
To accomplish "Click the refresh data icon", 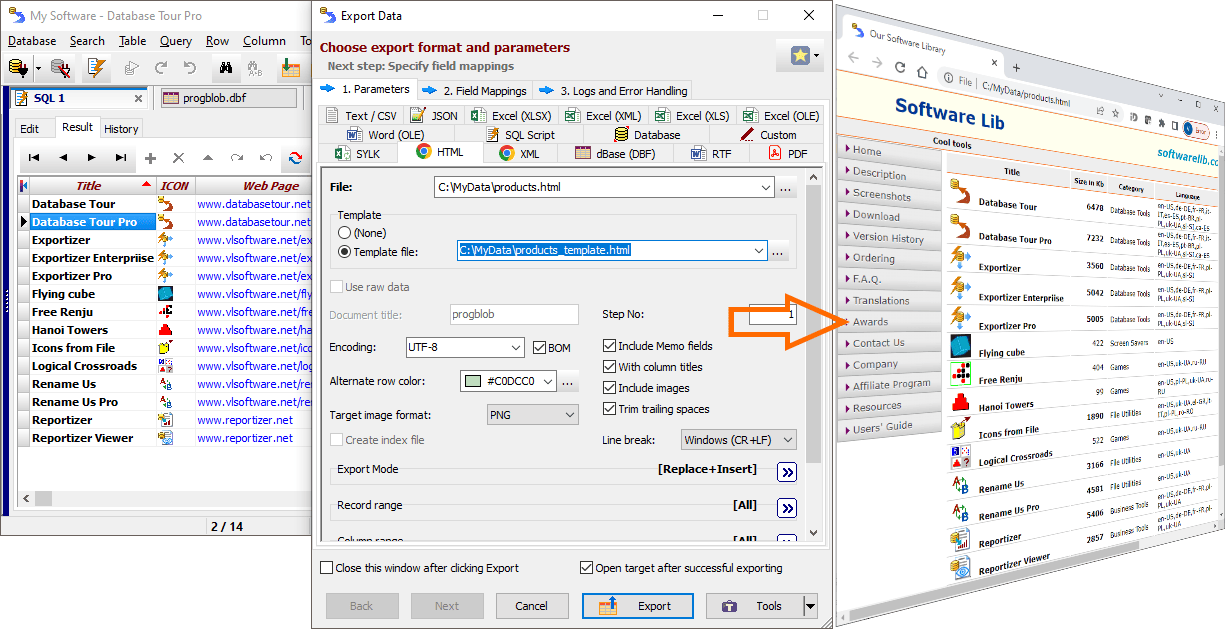I will coord(295,158).
